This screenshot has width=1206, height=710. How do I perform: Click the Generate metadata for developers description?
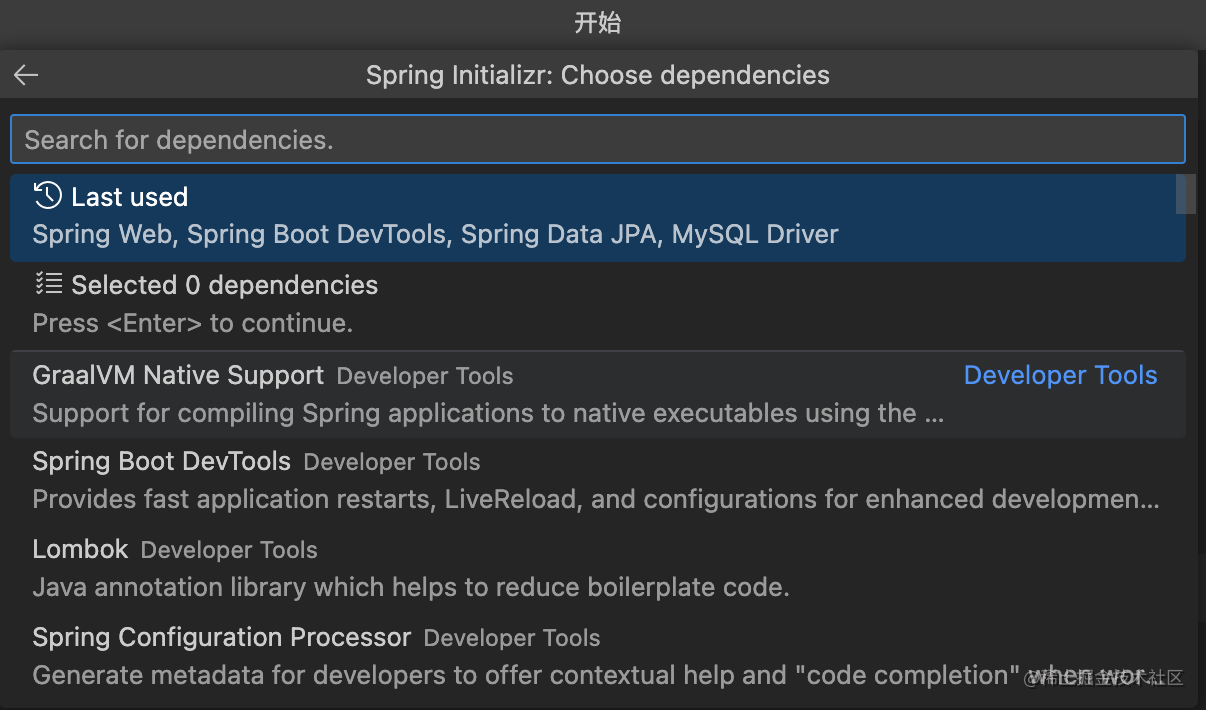[x=520, y=675]
